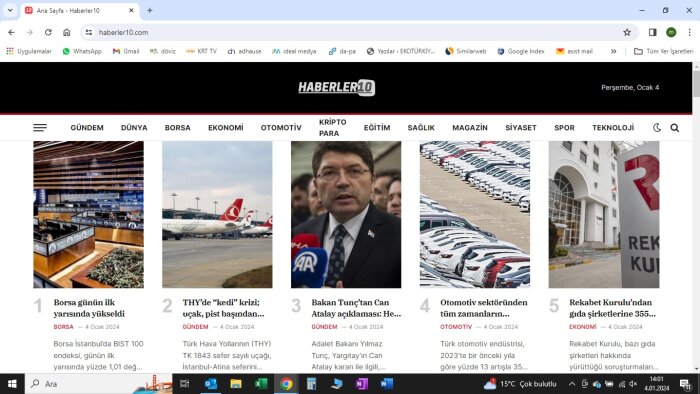Open adhouse bookmark
This screenshot has width=700, height=394.
click(244, 51)
